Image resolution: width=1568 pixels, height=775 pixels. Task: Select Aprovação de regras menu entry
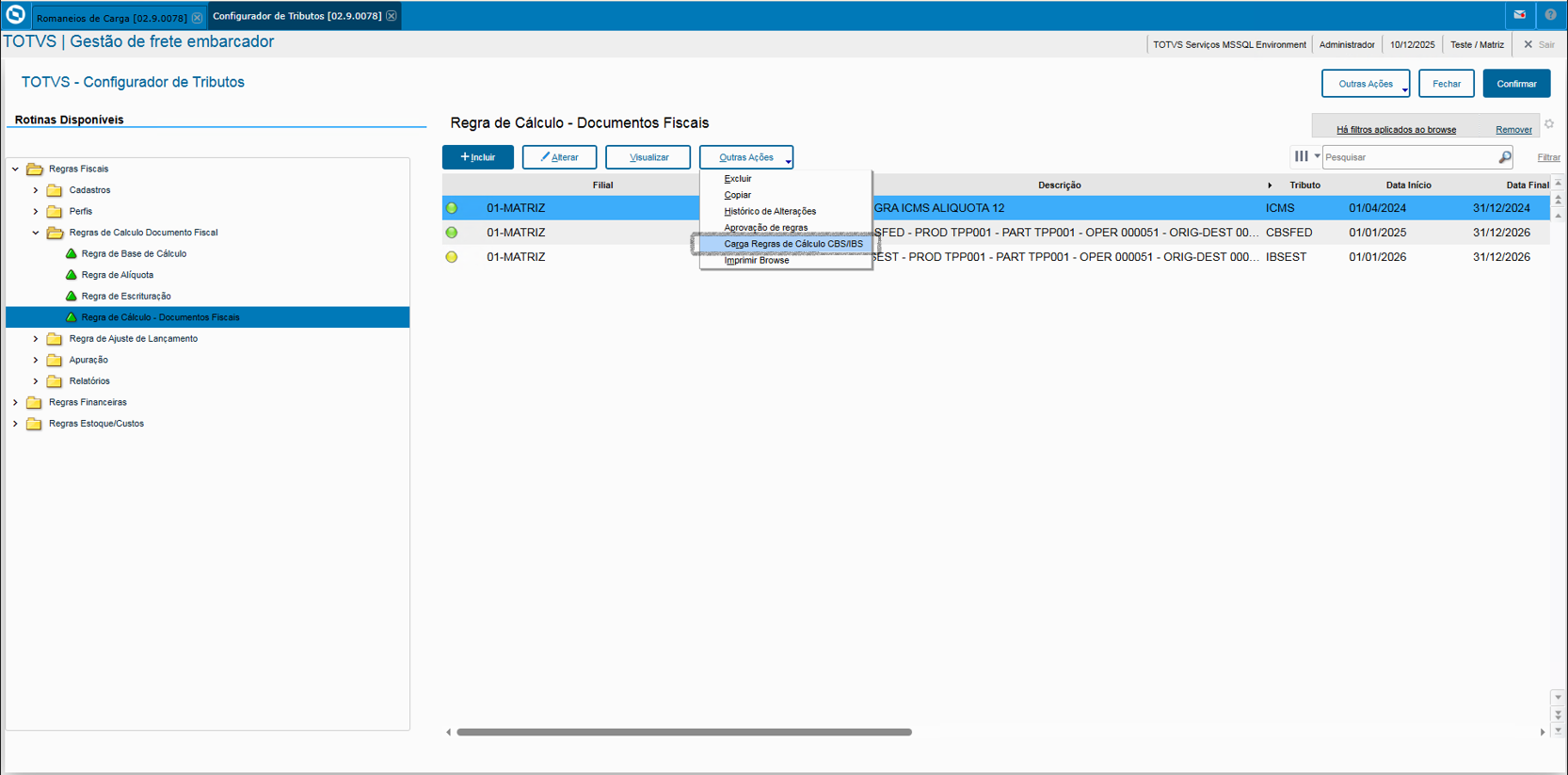[x=766, y=228]
